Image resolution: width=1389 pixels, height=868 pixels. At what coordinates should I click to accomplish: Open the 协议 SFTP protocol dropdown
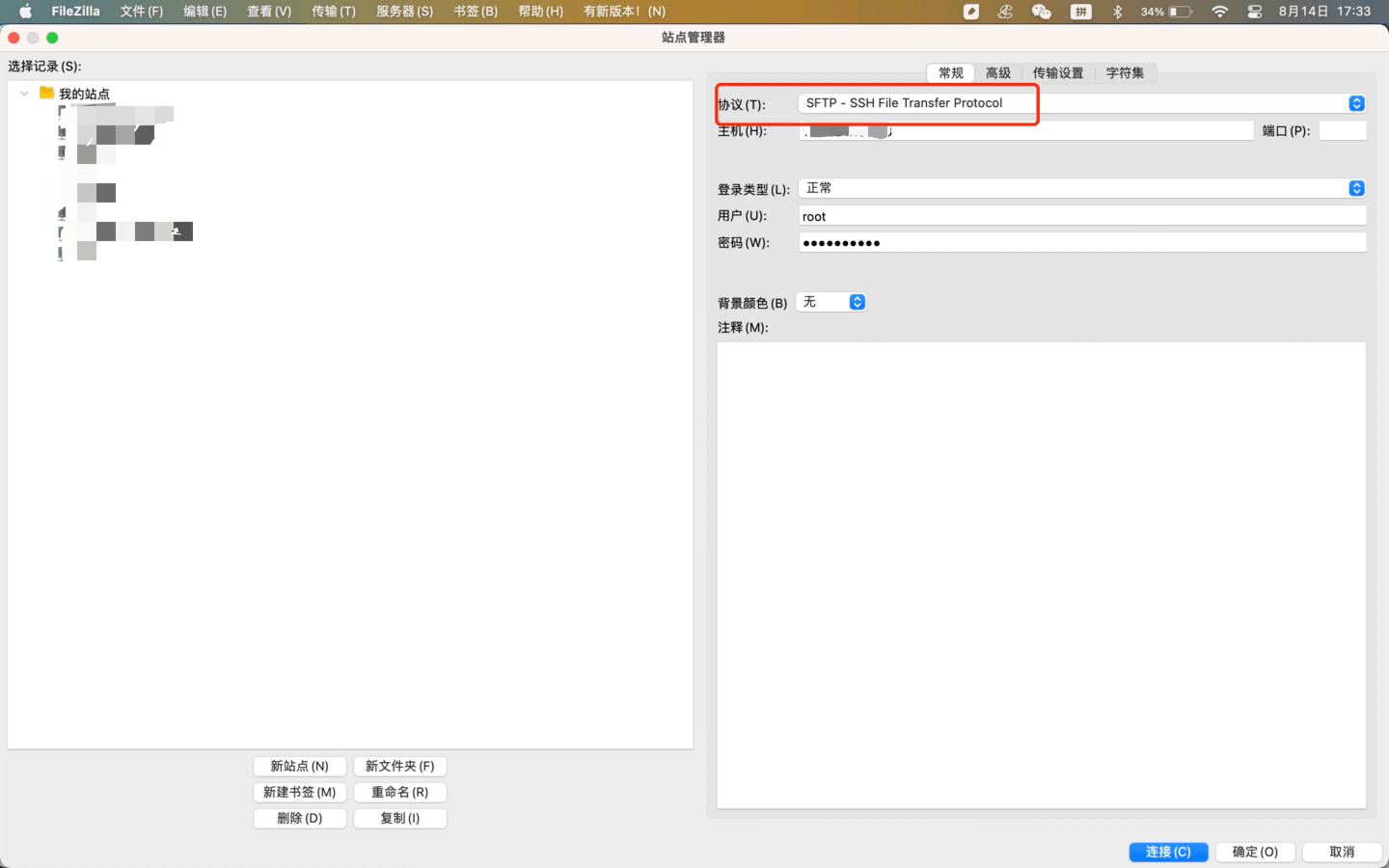click(x=1082, y=103)
